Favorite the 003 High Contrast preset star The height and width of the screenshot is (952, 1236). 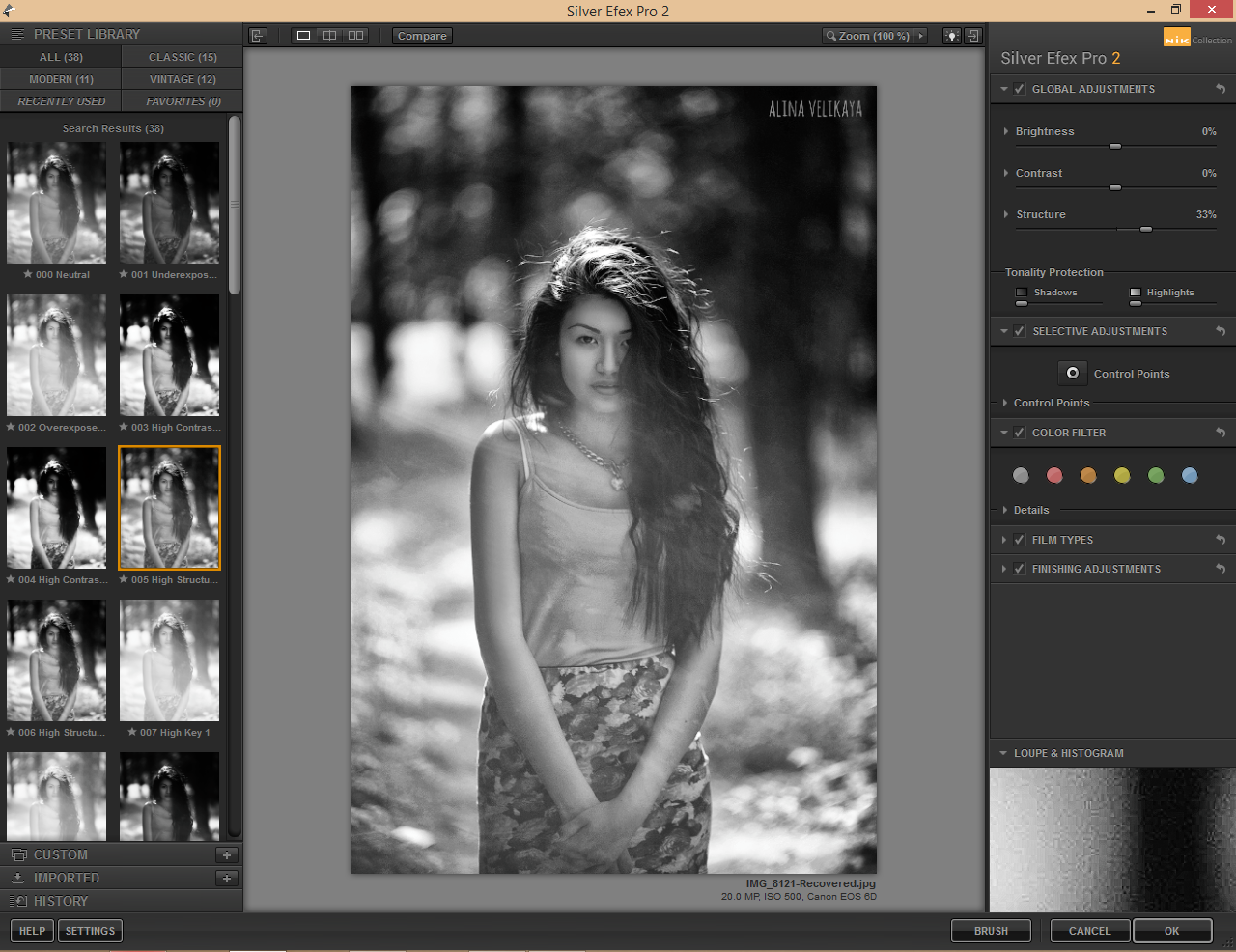tap(124, 428)
